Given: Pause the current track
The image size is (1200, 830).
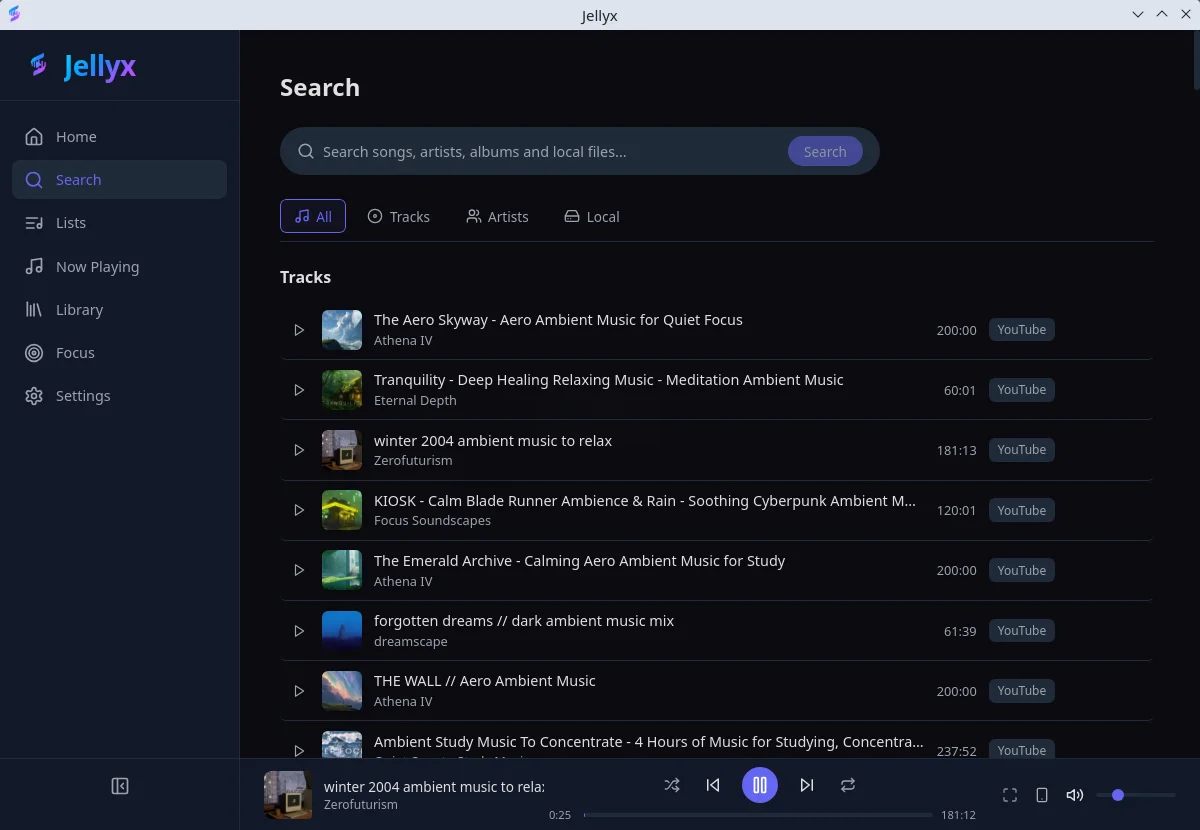Looking at the screenshot, I should click(x=760, y=785).
